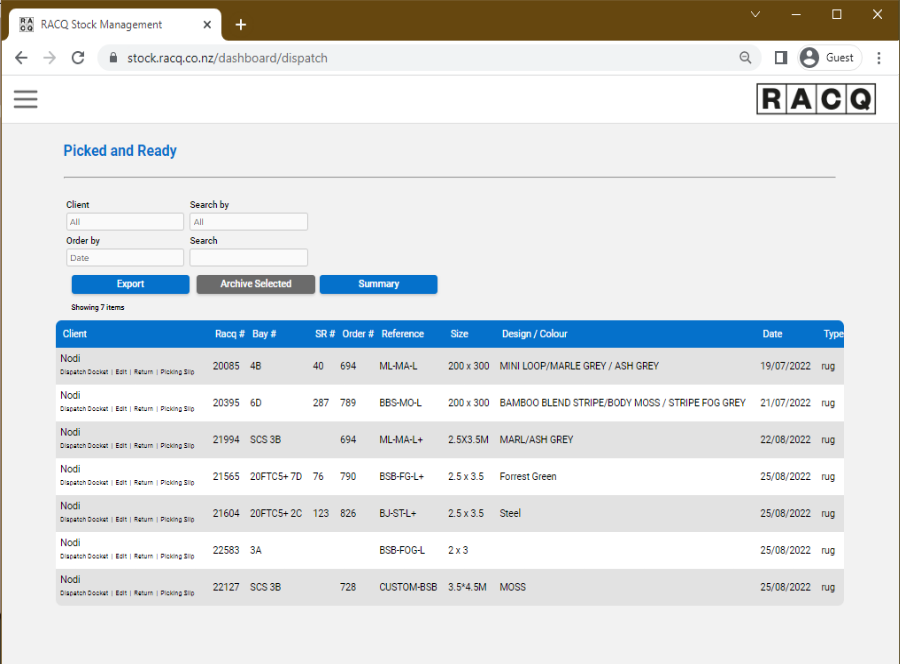Image resolution: width=900 pixels, height=664 pixels.
Task: Open Picking Slip for Racq 21565
Action: tap(178, 483)
